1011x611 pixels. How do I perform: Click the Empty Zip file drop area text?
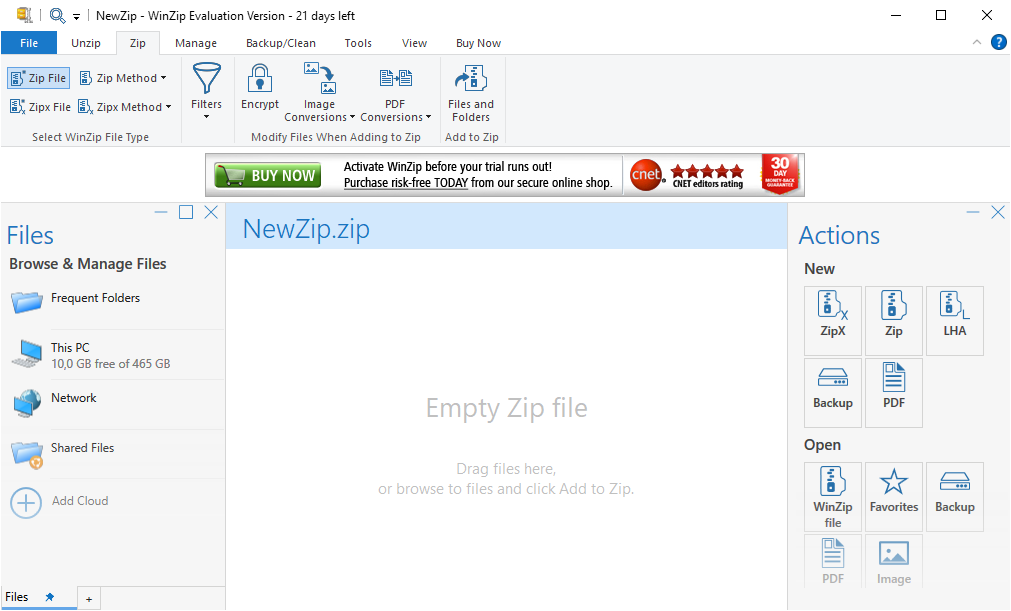(x=507, y=408)
